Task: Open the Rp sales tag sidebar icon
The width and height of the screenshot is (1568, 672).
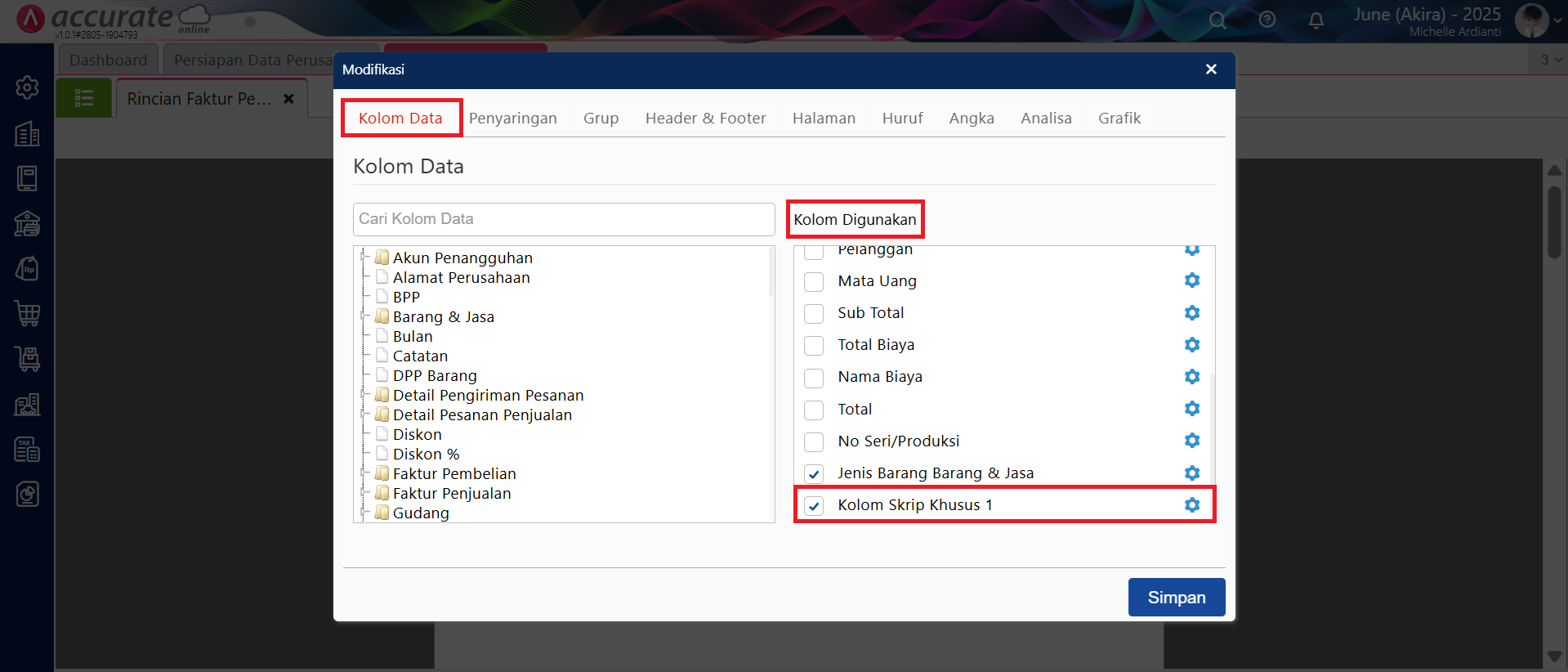Action: [27, 268]
